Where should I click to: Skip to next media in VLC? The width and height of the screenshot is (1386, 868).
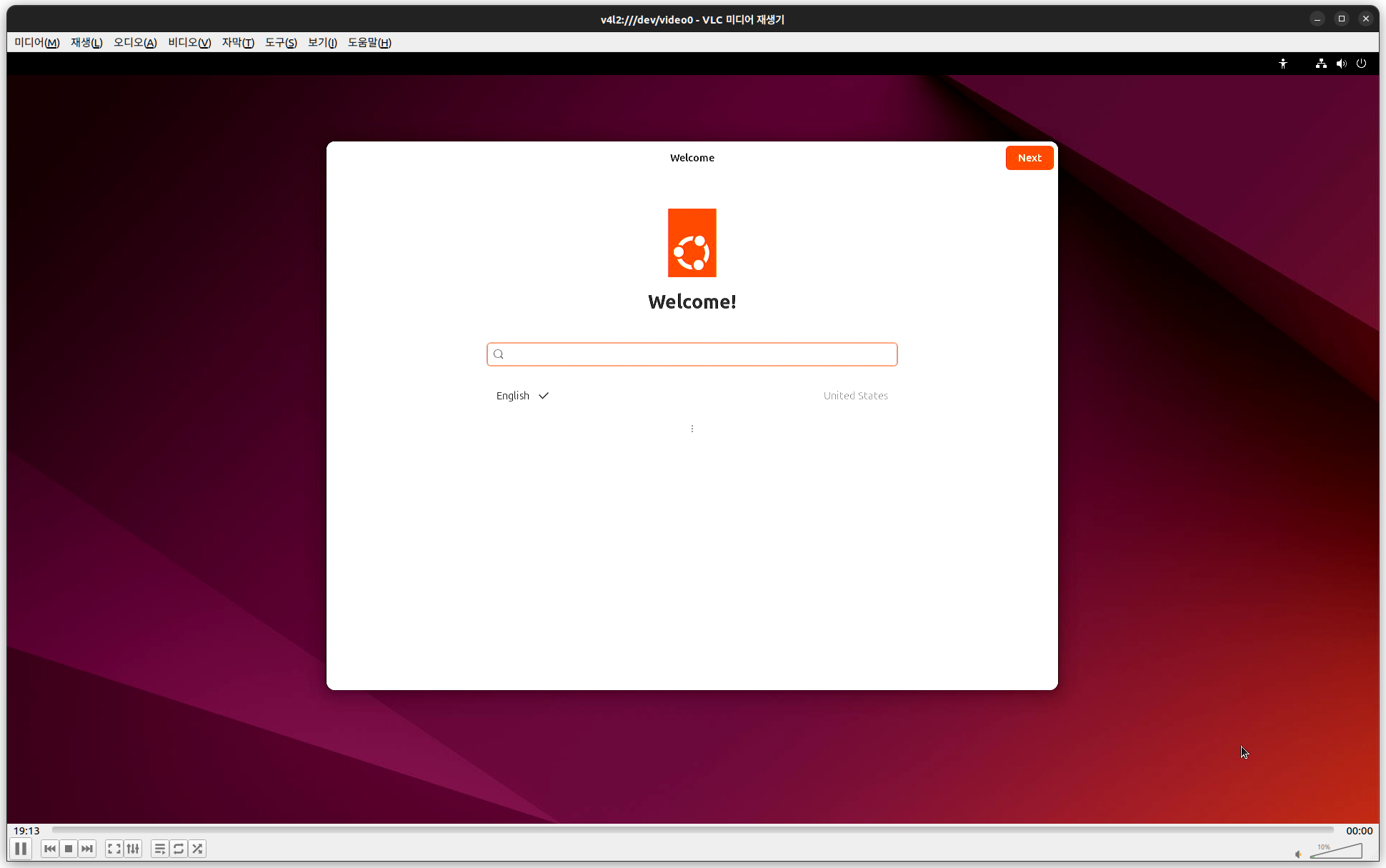point(87,849)
